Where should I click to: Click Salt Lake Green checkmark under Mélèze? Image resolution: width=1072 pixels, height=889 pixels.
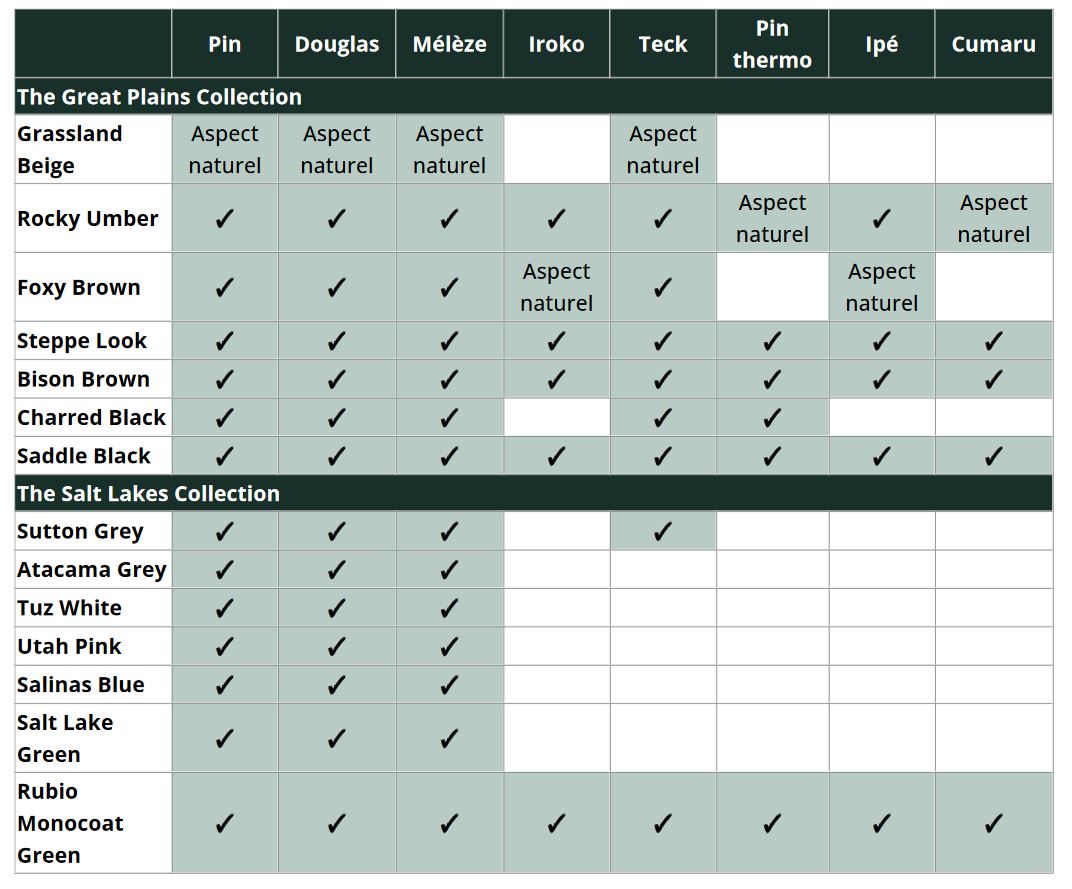point(449,739)
